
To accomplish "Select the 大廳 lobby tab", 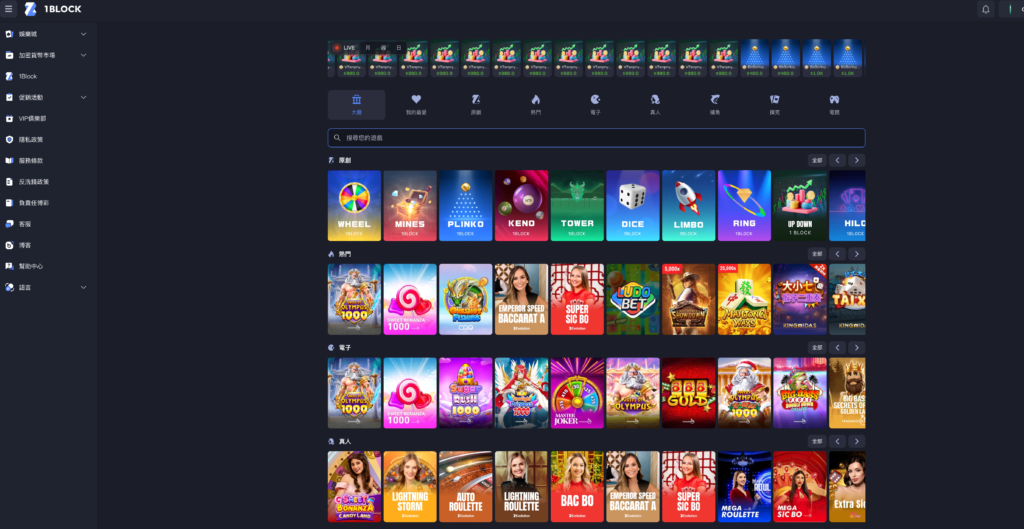I will coord(356,104).
